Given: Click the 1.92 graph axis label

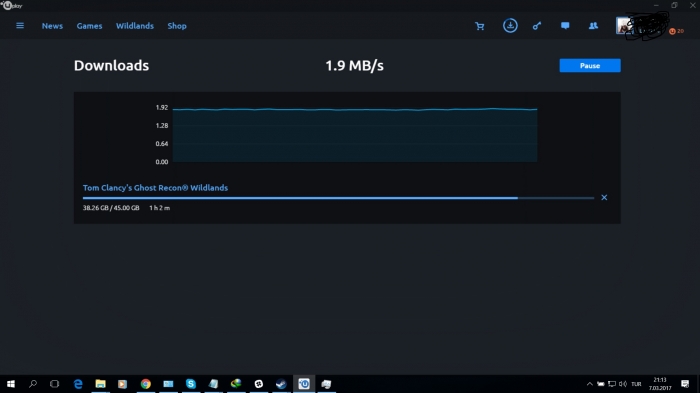Looking at the screenshot, I should (162, 108).
